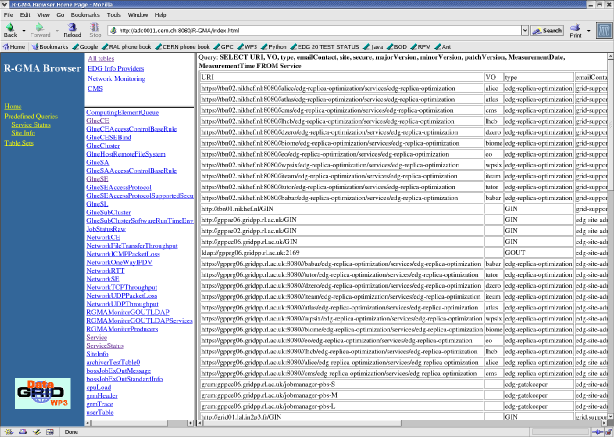Open the RPV bookmark

pyautogui.click(x=420, y=47)
